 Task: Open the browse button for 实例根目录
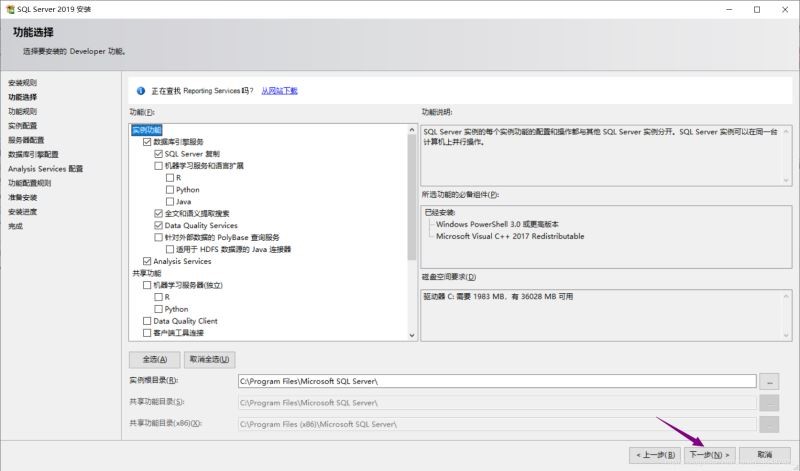coord(769,381)
